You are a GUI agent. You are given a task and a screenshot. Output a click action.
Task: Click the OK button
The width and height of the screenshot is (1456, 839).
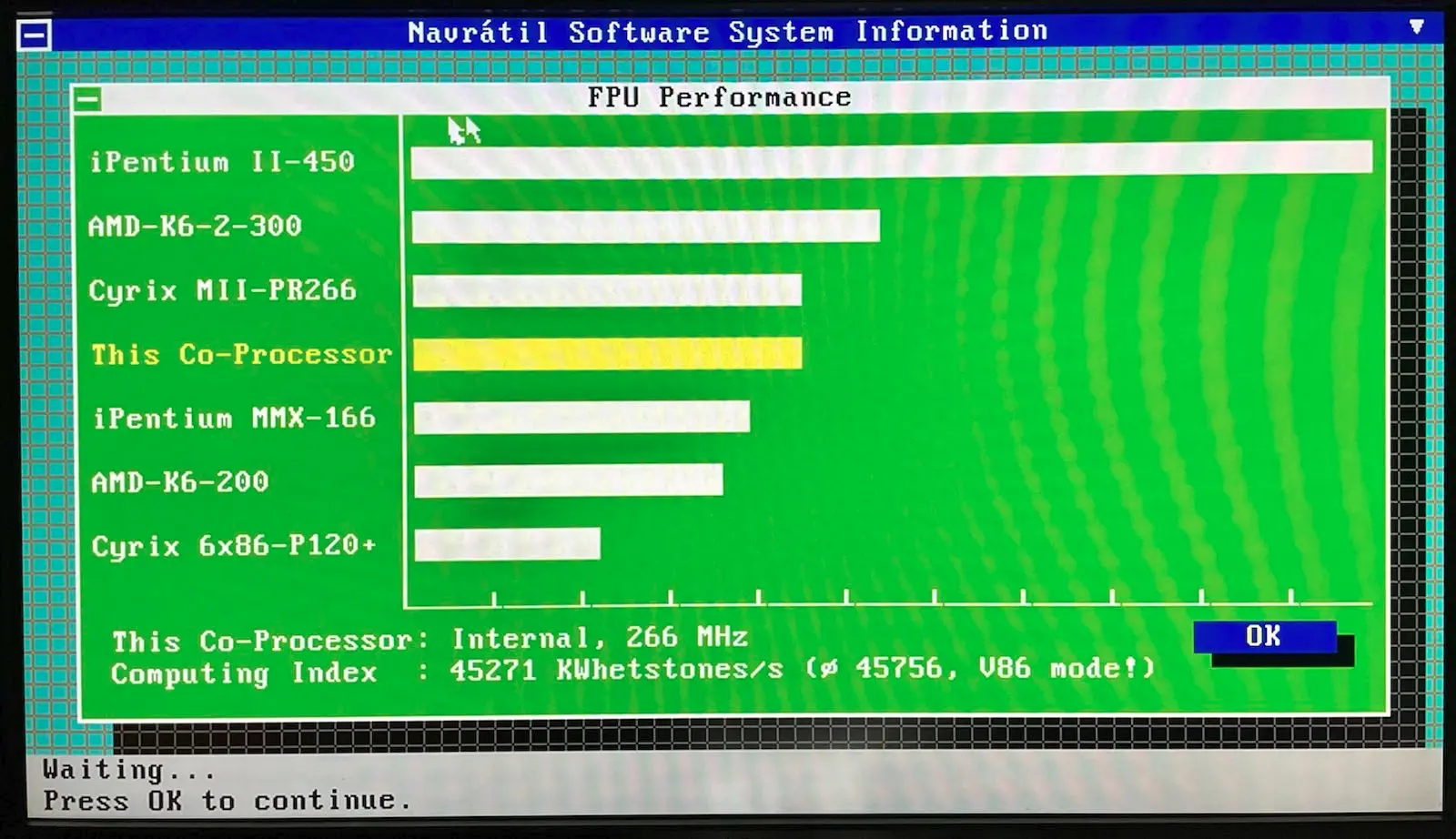(1264, 636)
